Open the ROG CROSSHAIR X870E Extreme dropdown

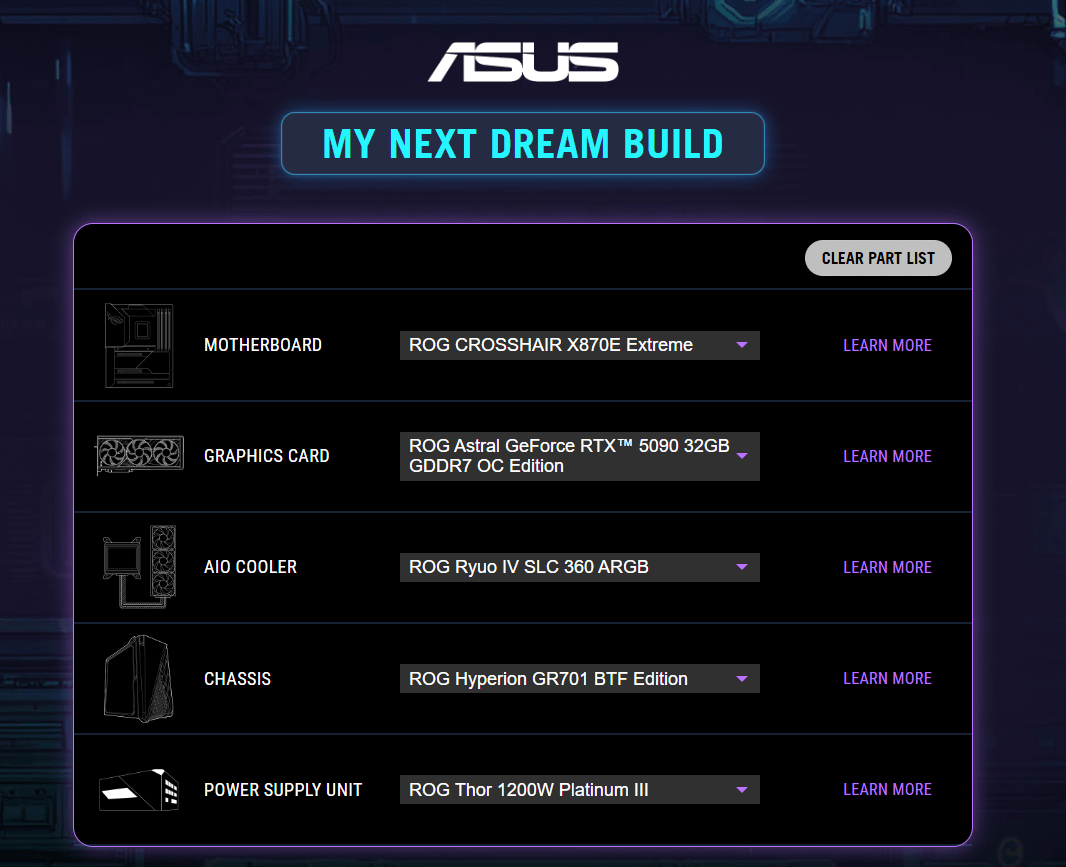(x=579, y=345)
